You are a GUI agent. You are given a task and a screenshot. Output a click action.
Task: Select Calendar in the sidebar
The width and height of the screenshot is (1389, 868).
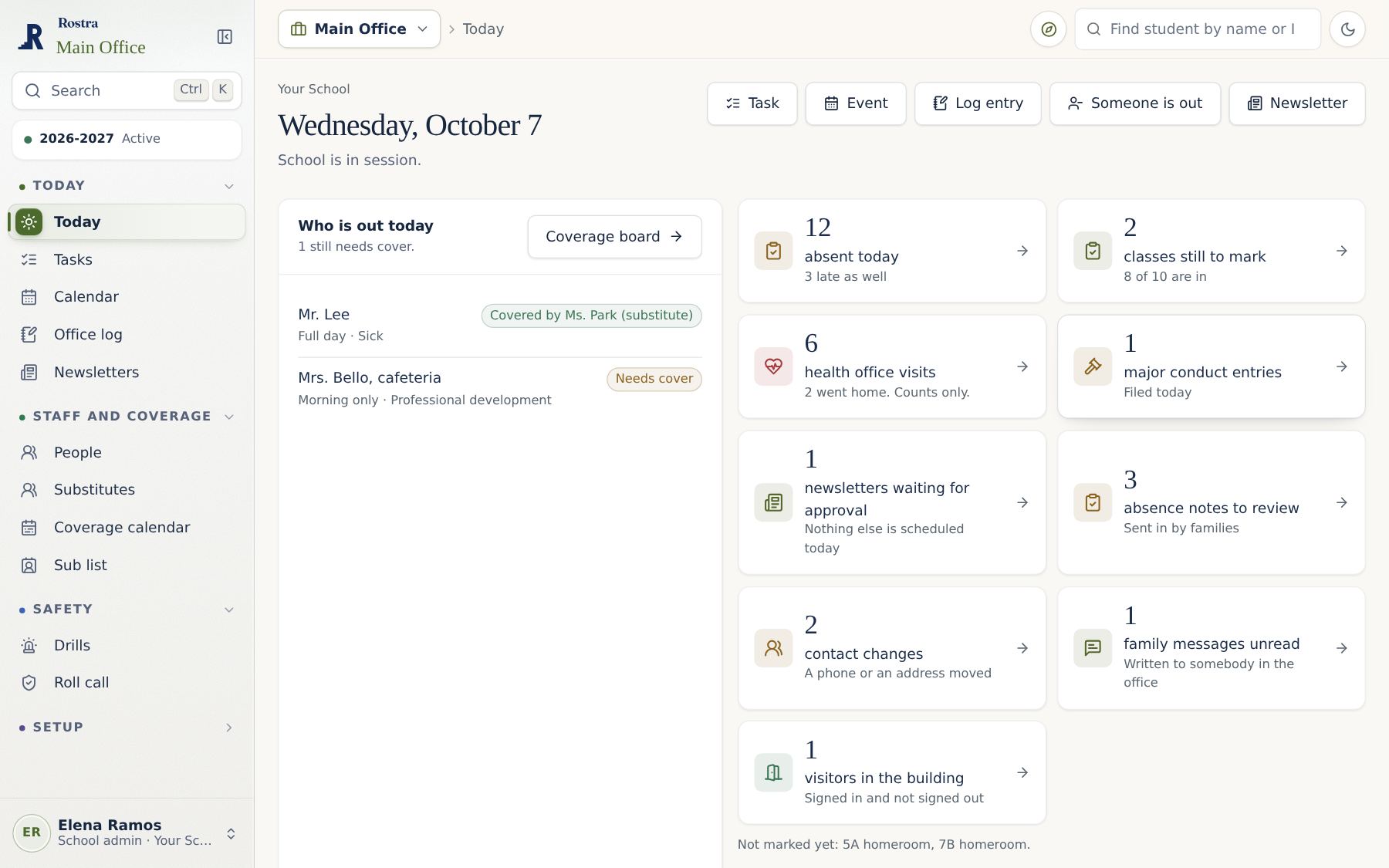127,297
